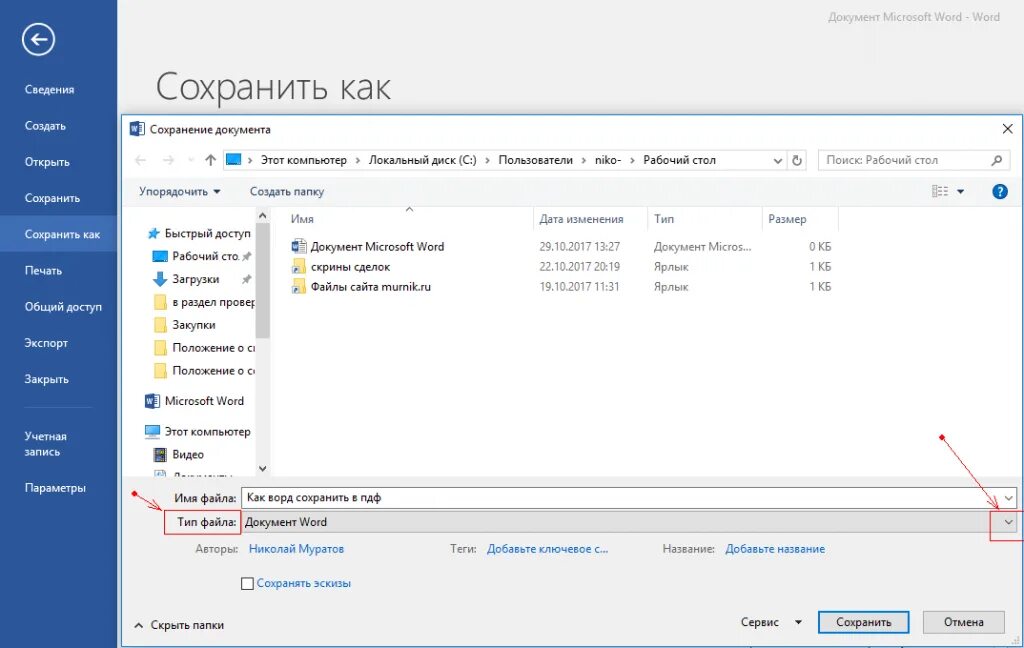Click the navigation back arrow in dialog
The height and width of the screenshot is (648, 1024).
coord(140,160)
